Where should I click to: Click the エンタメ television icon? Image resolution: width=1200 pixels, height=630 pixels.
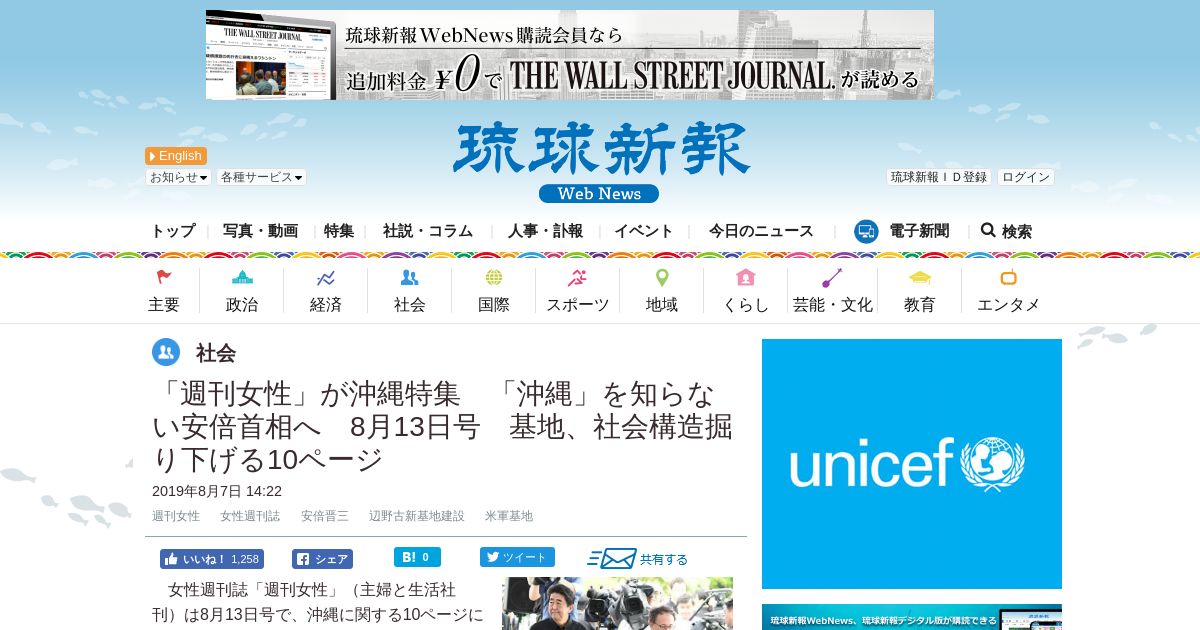pyautogui.click(x=1008, y=278)
